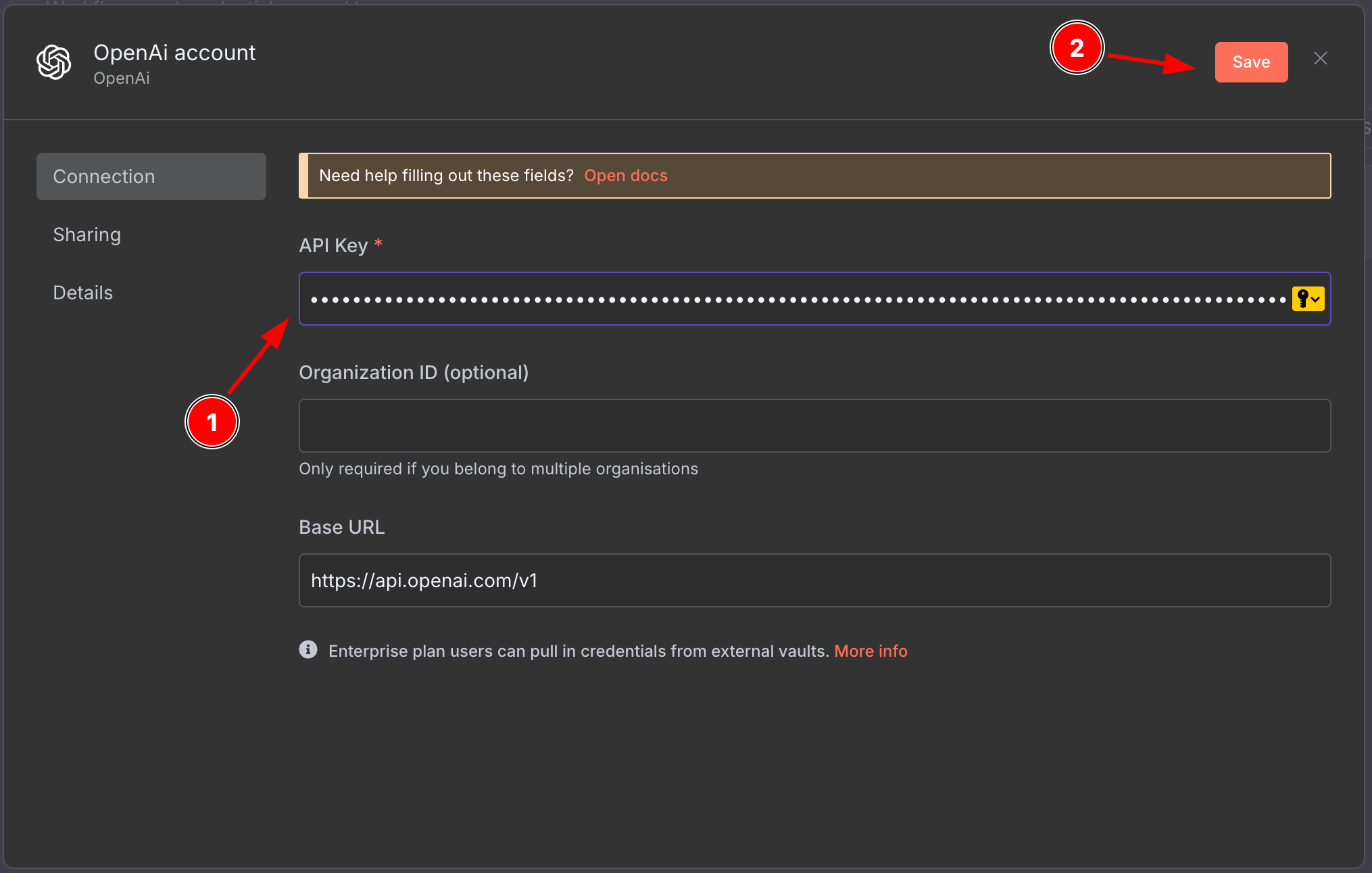The height and width of the screenshot is (873, 1372).
Task: Click the API Key label
Action: coord(333,245)
